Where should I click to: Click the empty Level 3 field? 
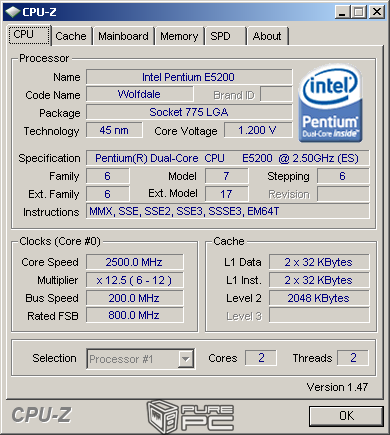pos(319,315)
